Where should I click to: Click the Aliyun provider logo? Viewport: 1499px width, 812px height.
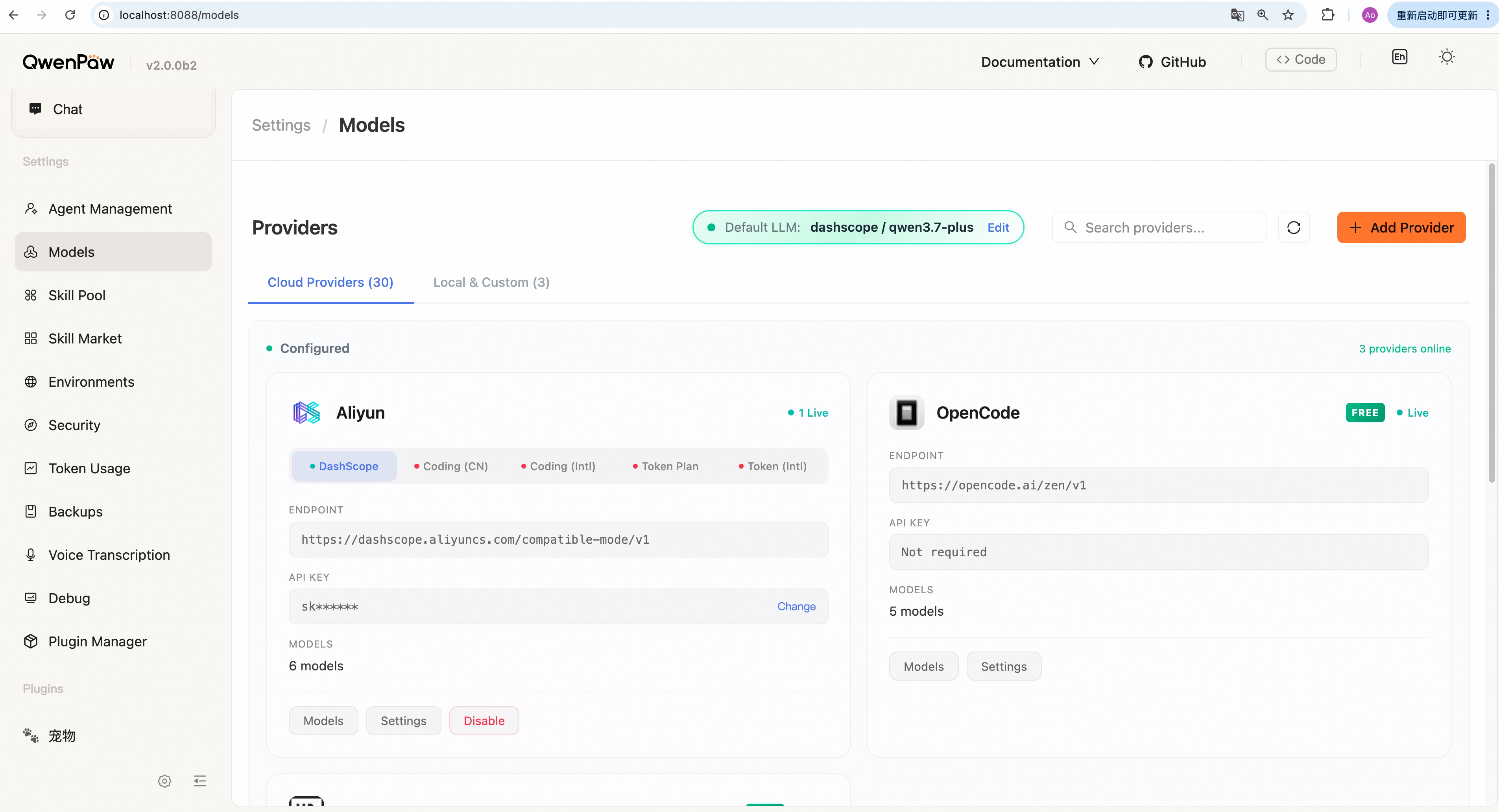[306, 412]
